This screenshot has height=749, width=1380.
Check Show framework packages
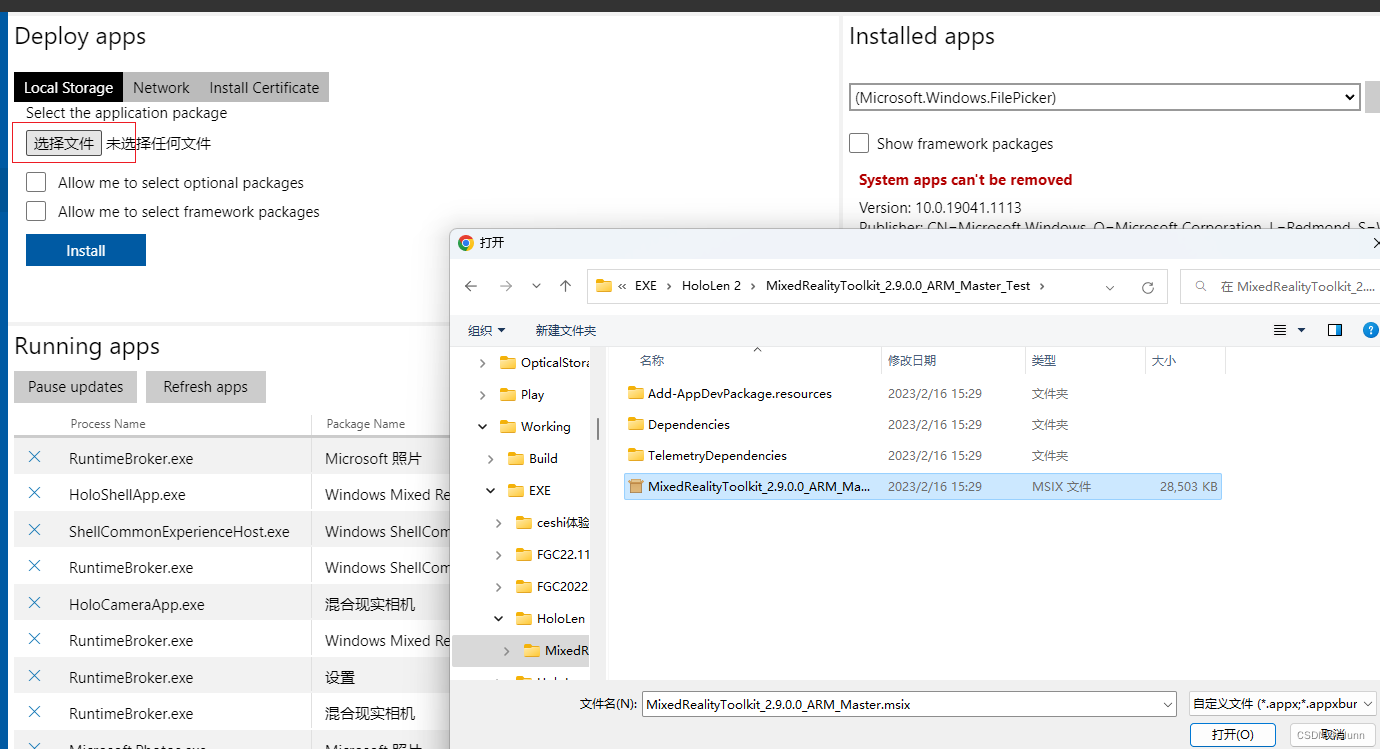(x=859, y=143)
